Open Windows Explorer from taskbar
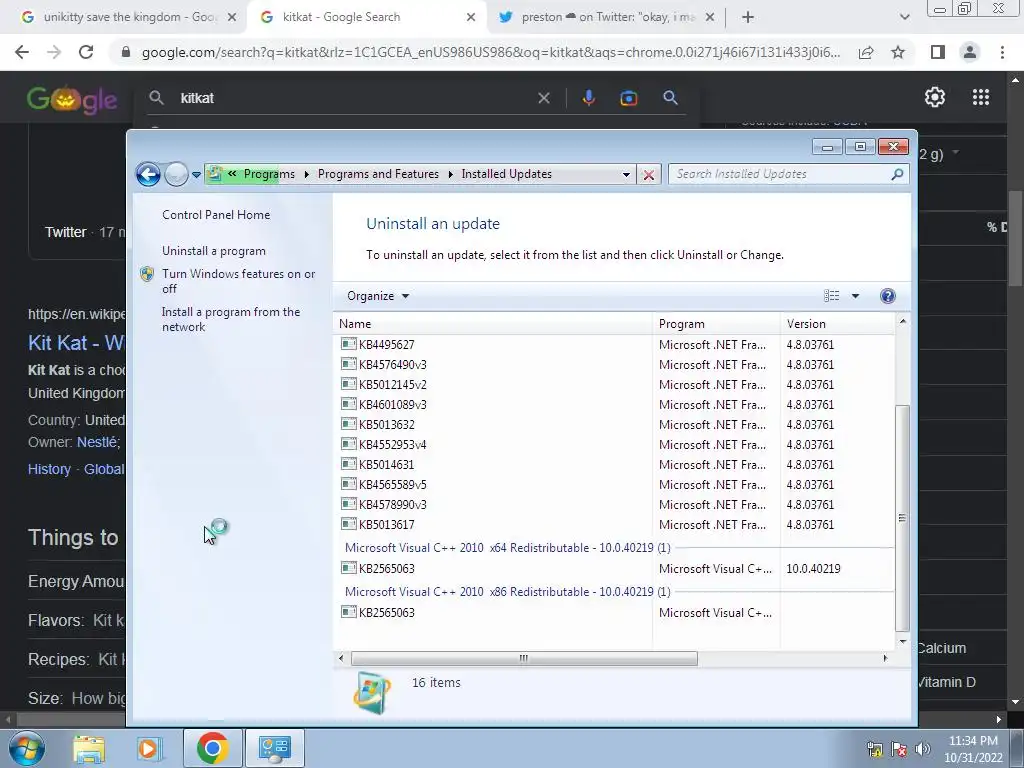 [89, 748]
